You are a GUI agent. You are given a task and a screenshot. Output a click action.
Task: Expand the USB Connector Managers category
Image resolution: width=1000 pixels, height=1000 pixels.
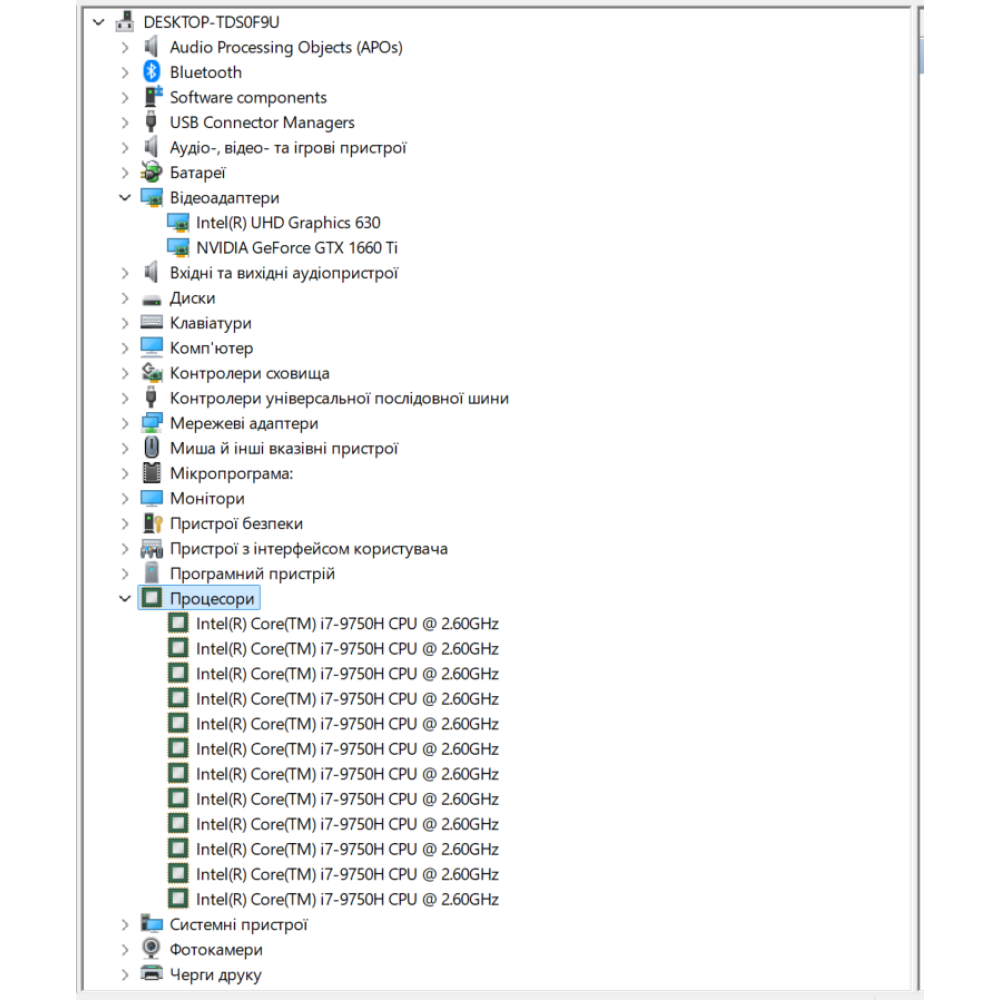pos(125,123)
